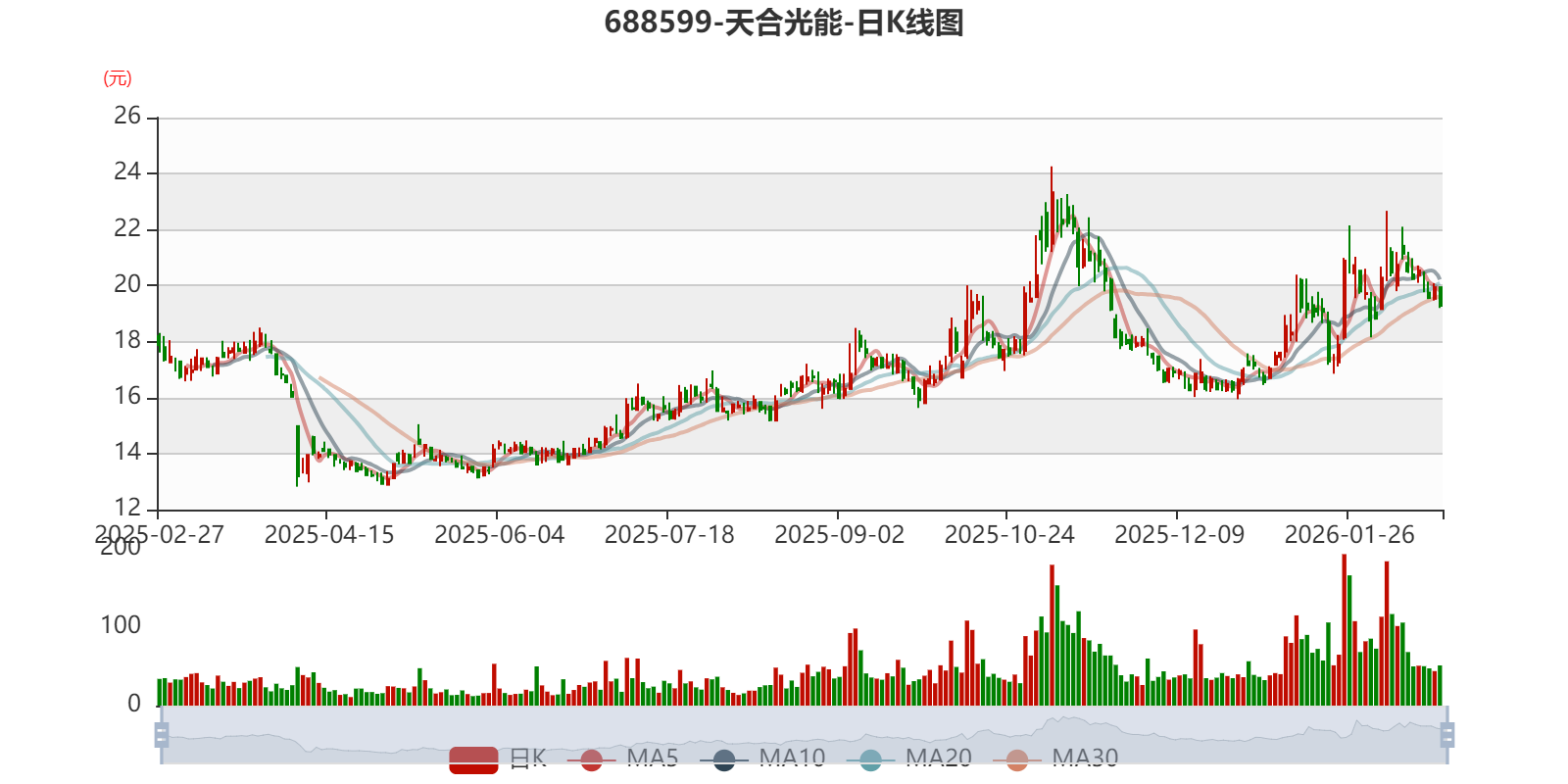Click the data zoom overview strip
Image resolution: width=1568 pixels, height=784 pixels.
[x=805, y=735]
